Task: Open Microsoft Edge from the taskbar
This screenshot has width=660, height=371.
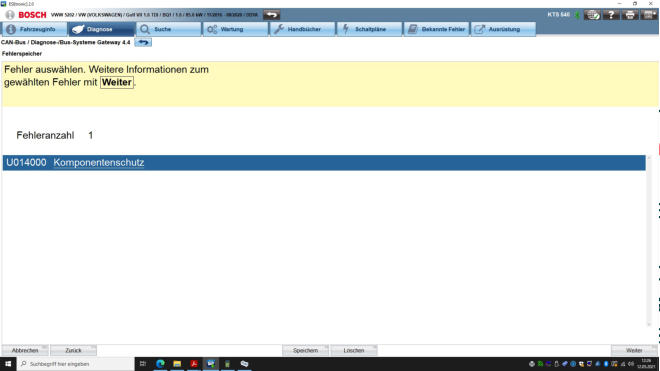Action: tap(160, 364)
